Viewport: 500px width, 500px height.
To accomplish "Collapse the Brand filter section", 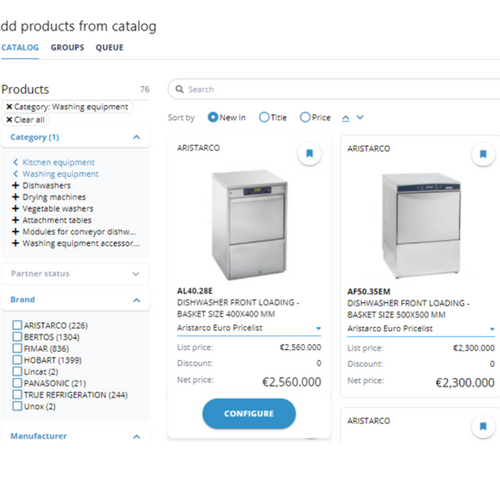I will click(x=136, y=300).
